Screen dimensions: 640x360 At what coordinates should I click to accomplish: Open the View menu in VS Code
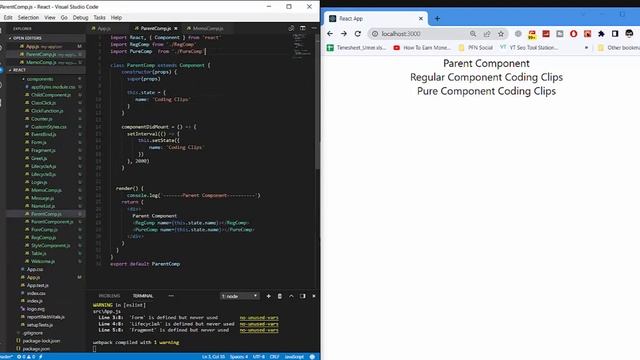point(50,18)
